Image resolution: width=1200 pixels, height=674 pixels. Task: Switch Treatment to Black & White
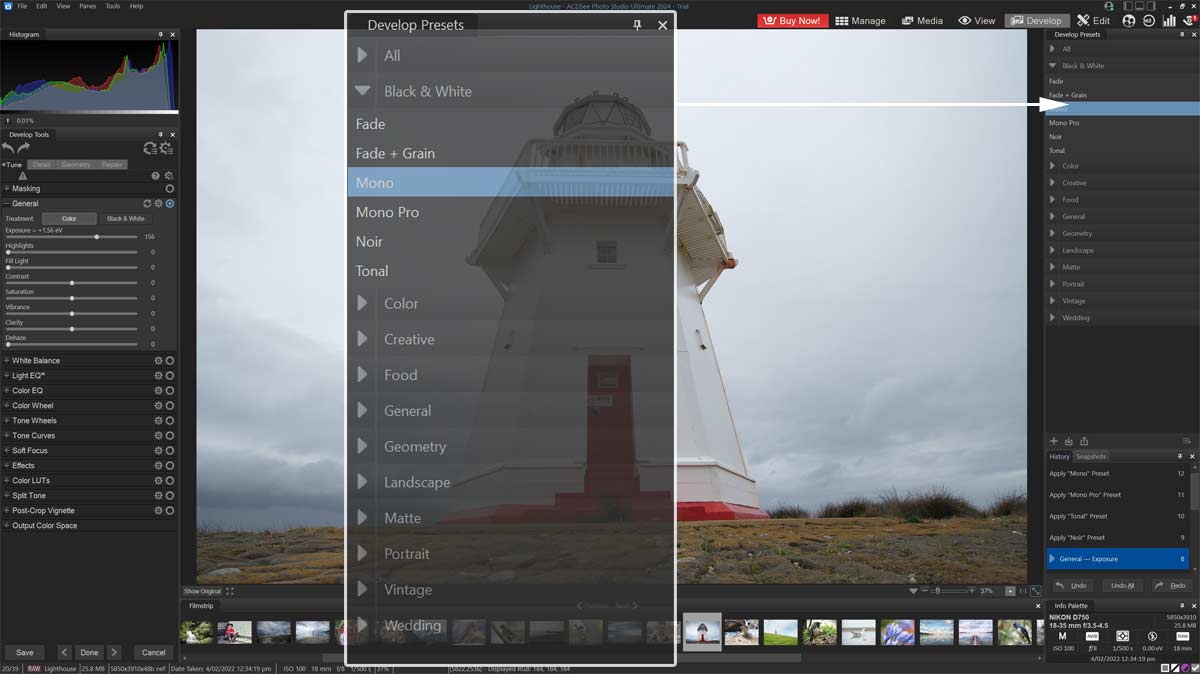tap(125, 217)
